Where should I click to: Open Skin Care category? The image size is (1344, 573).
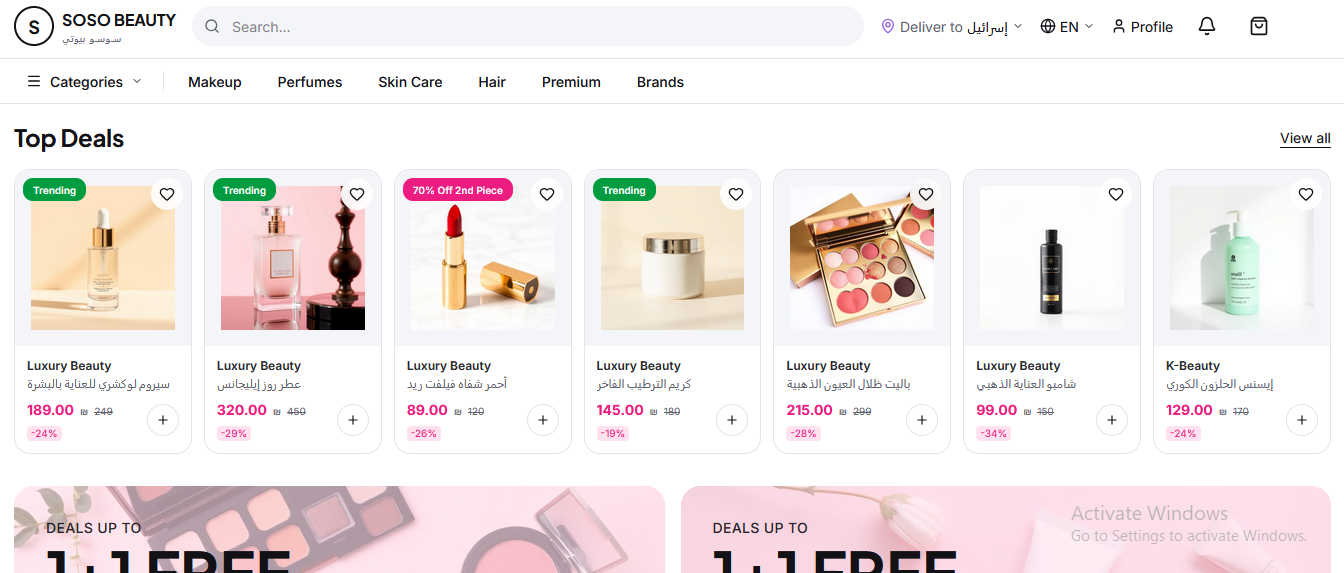point(410,82)
